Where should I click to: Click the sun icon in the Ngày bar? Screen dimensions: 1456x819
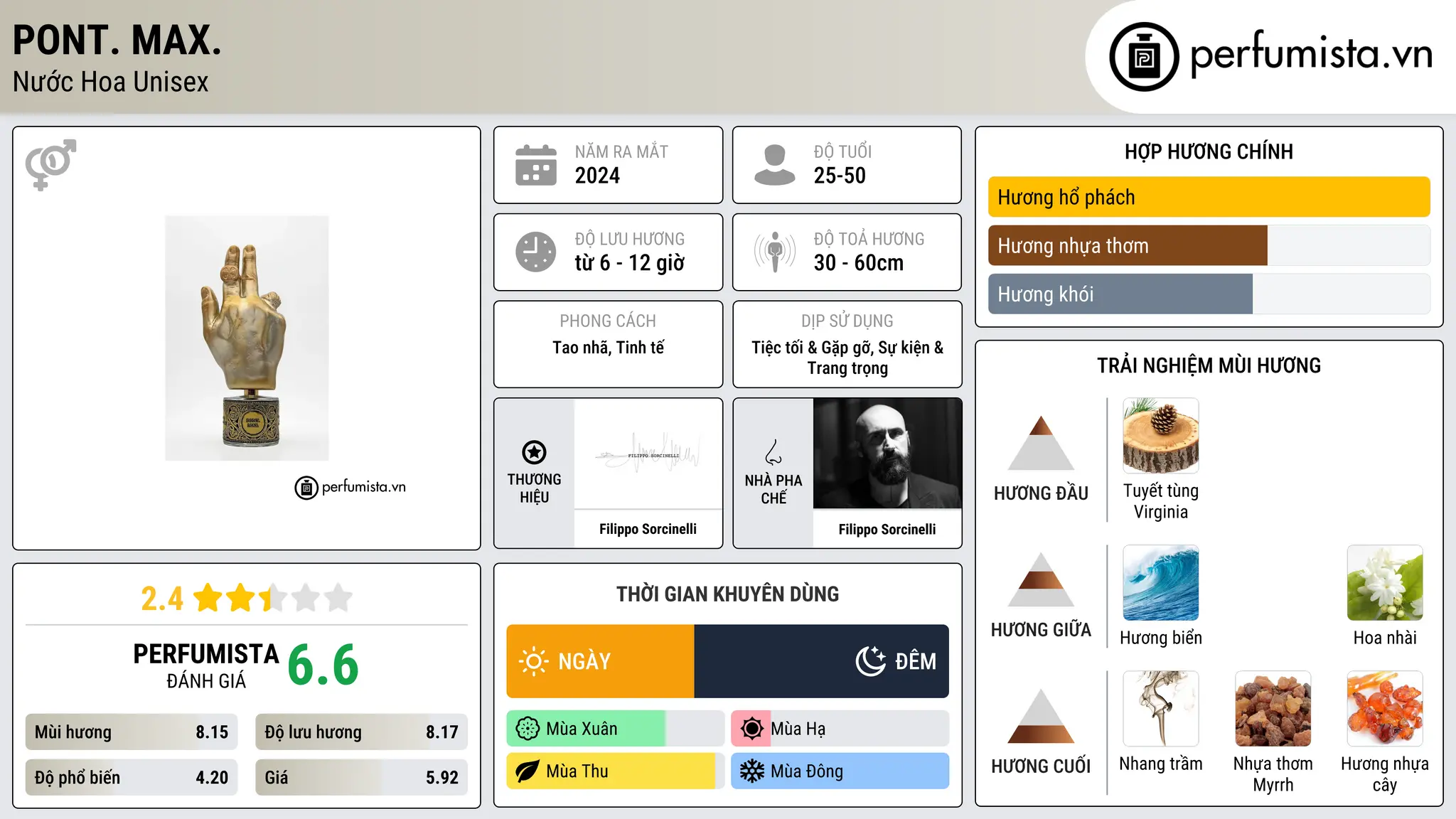tap(533, 661)
